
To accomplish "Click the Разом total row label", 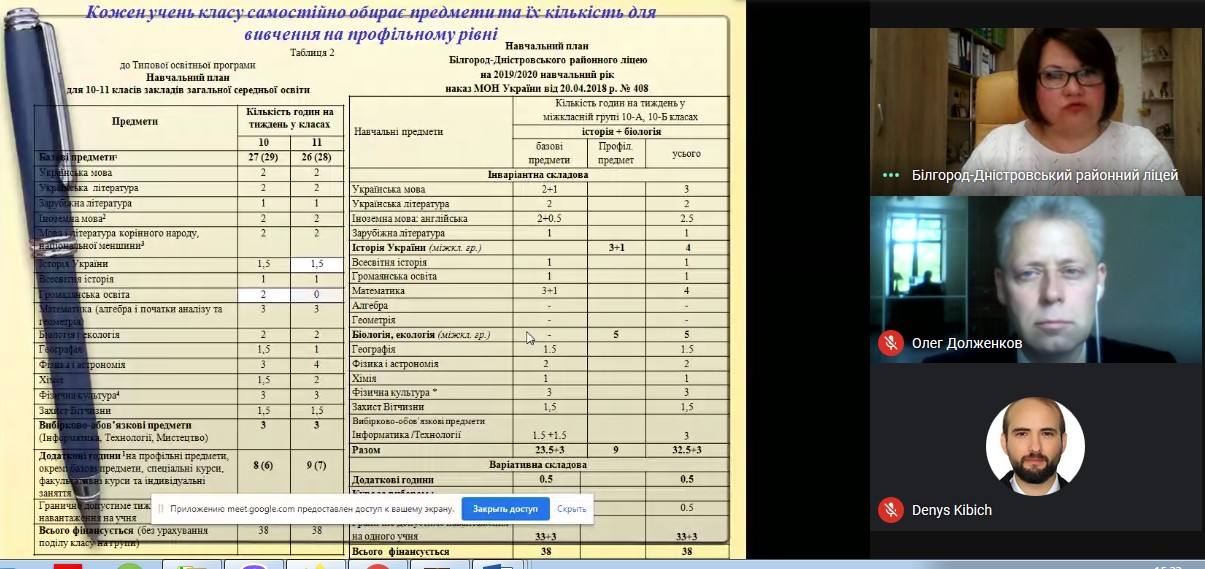I will (x=367, y=450).
